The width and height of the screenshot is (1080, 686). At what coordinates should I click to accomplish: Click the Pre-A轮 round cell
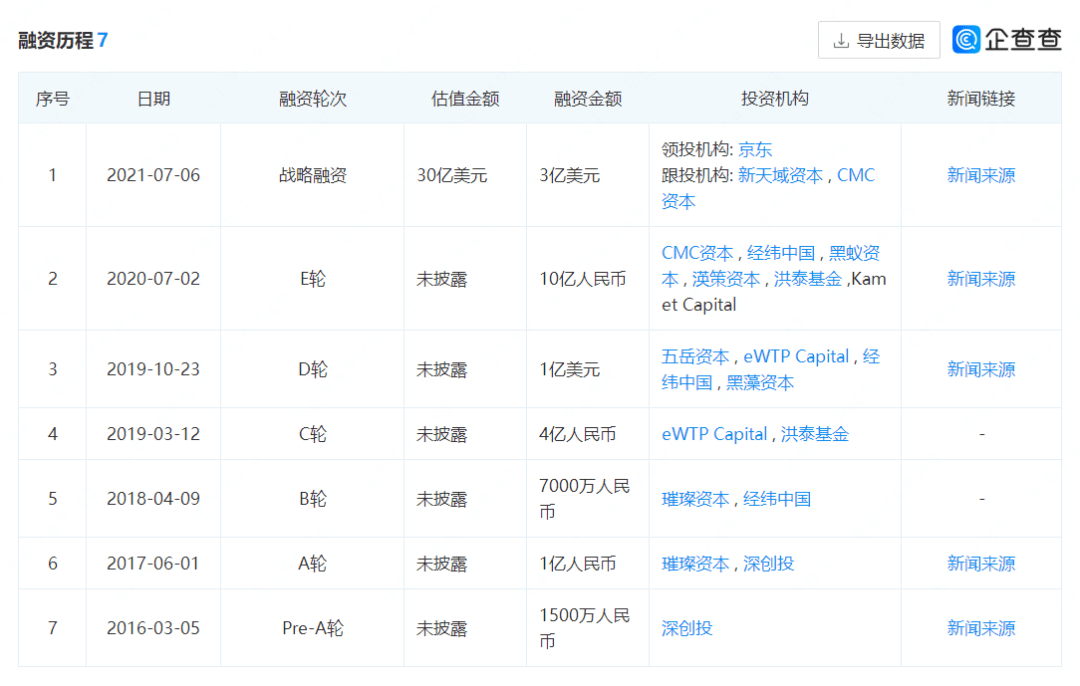click(313, 628)
